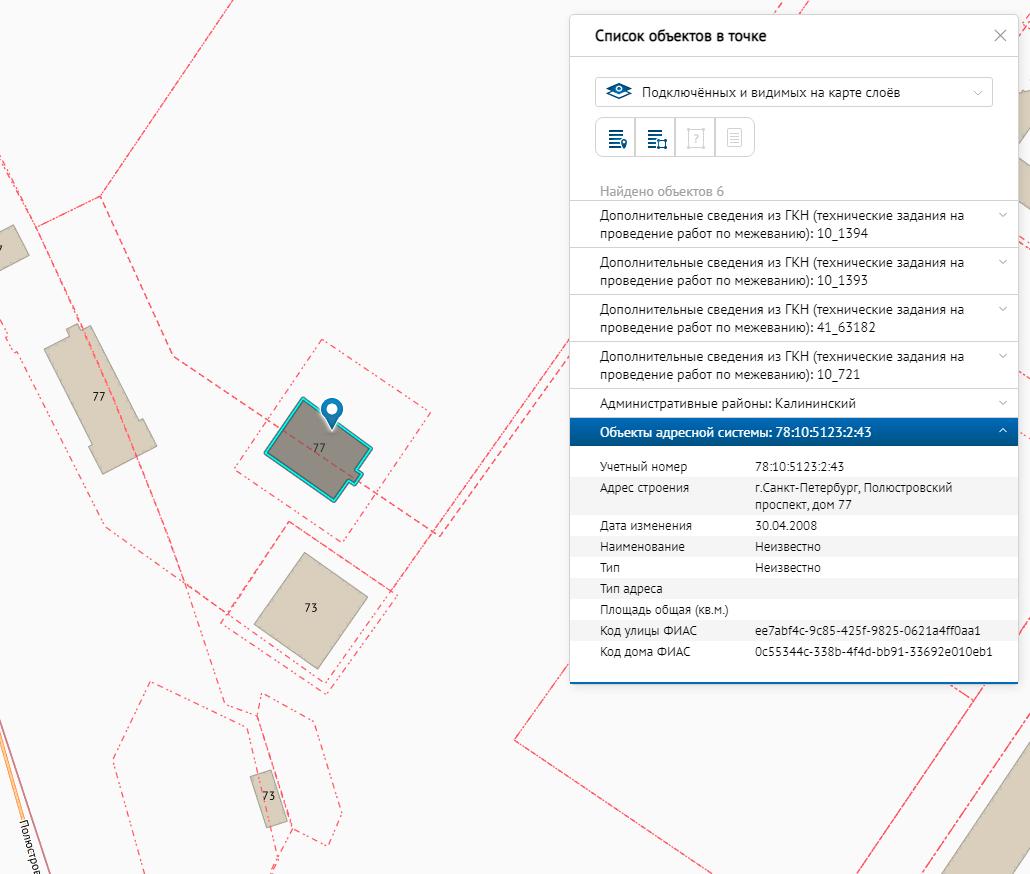Expand the ГКН row ending 10_1394
The height and width of the screenshot is (874, 1030).
click(794, 224)
